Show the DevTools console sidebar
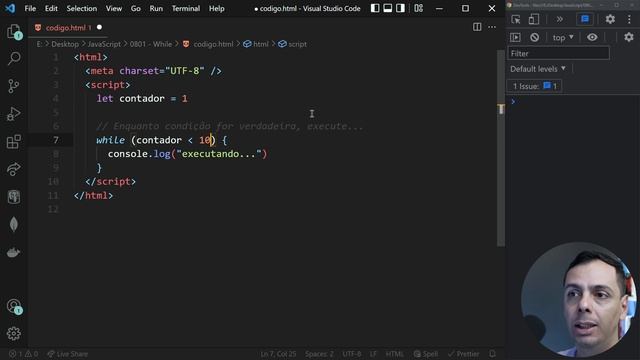Screen dimensions: 640x360 pyautogui.click(x=515, y=37)
